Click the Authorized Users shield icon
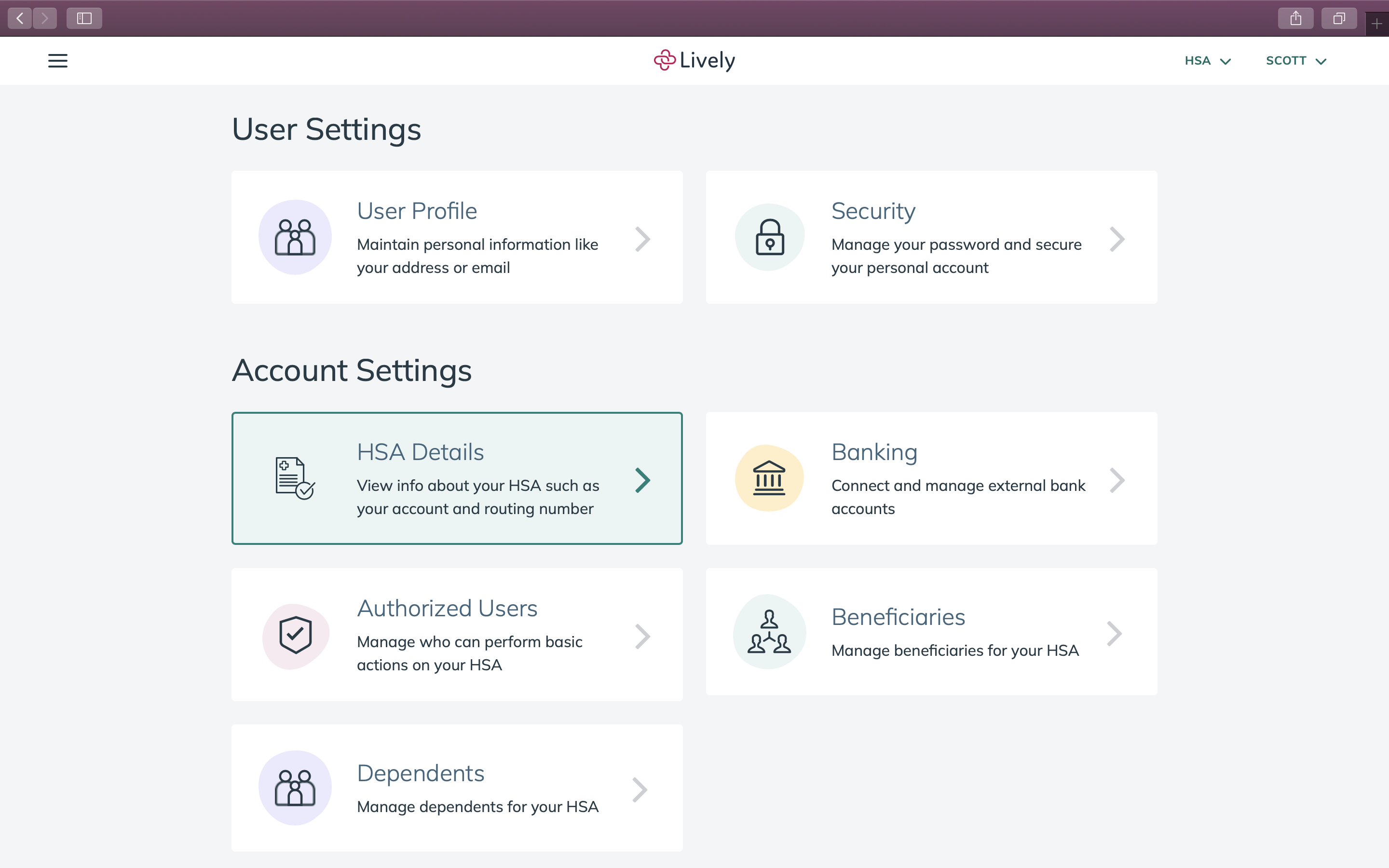This screenshot has height=868, width=1389. (x=296, y=636)
